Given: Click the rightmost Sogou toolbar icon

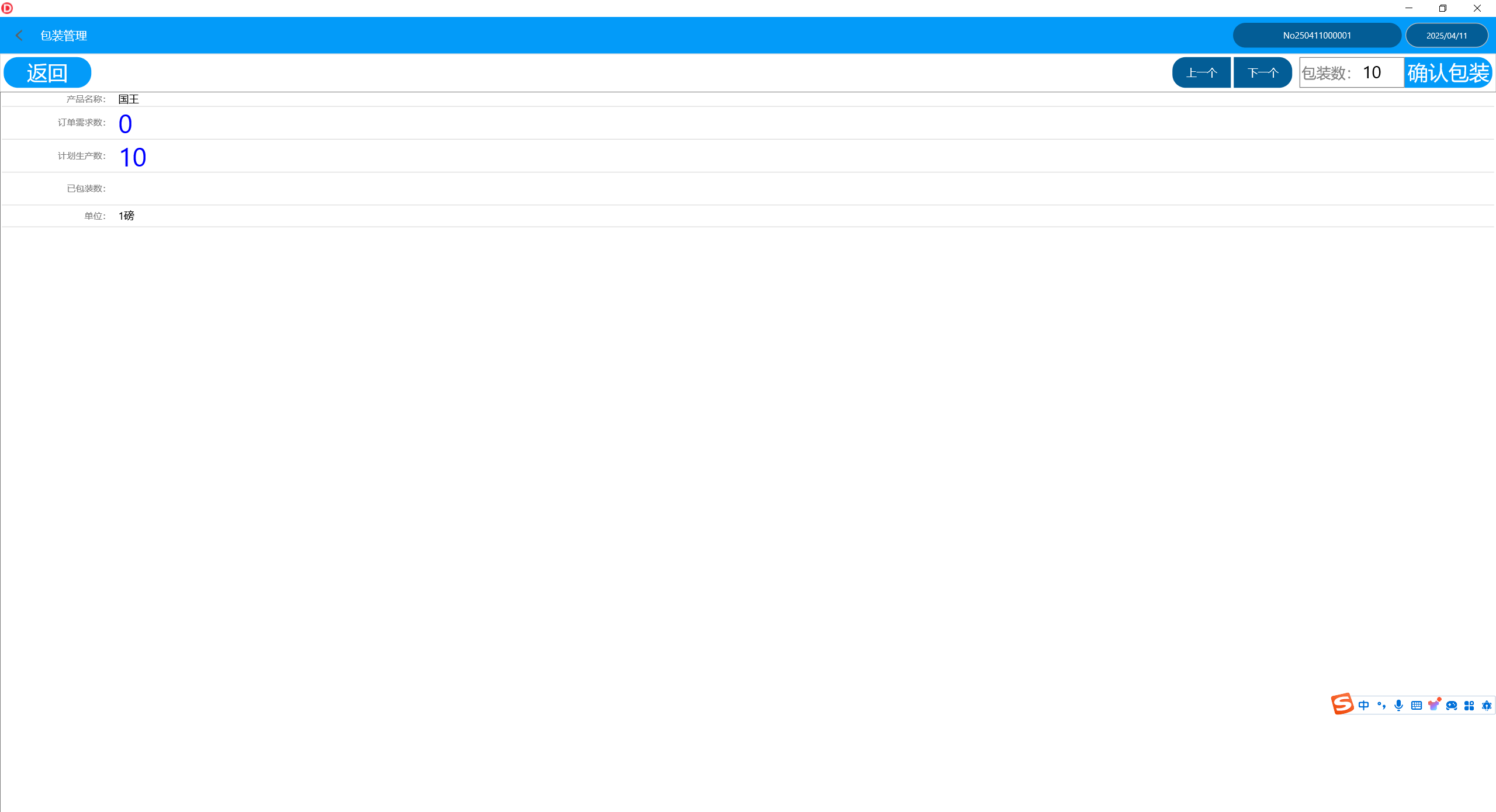Looking at the screenshot, I should (1487, 706).
